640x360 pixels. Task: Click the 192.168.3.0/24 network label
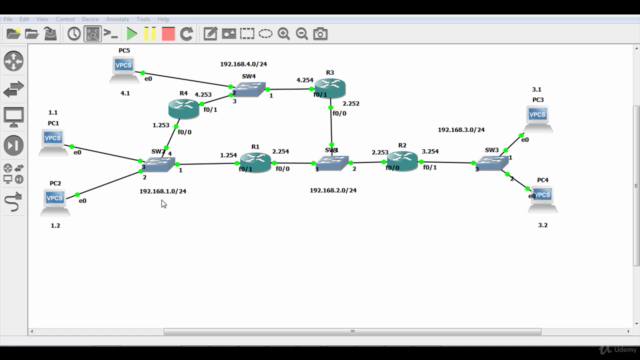[x=461, y=130]
